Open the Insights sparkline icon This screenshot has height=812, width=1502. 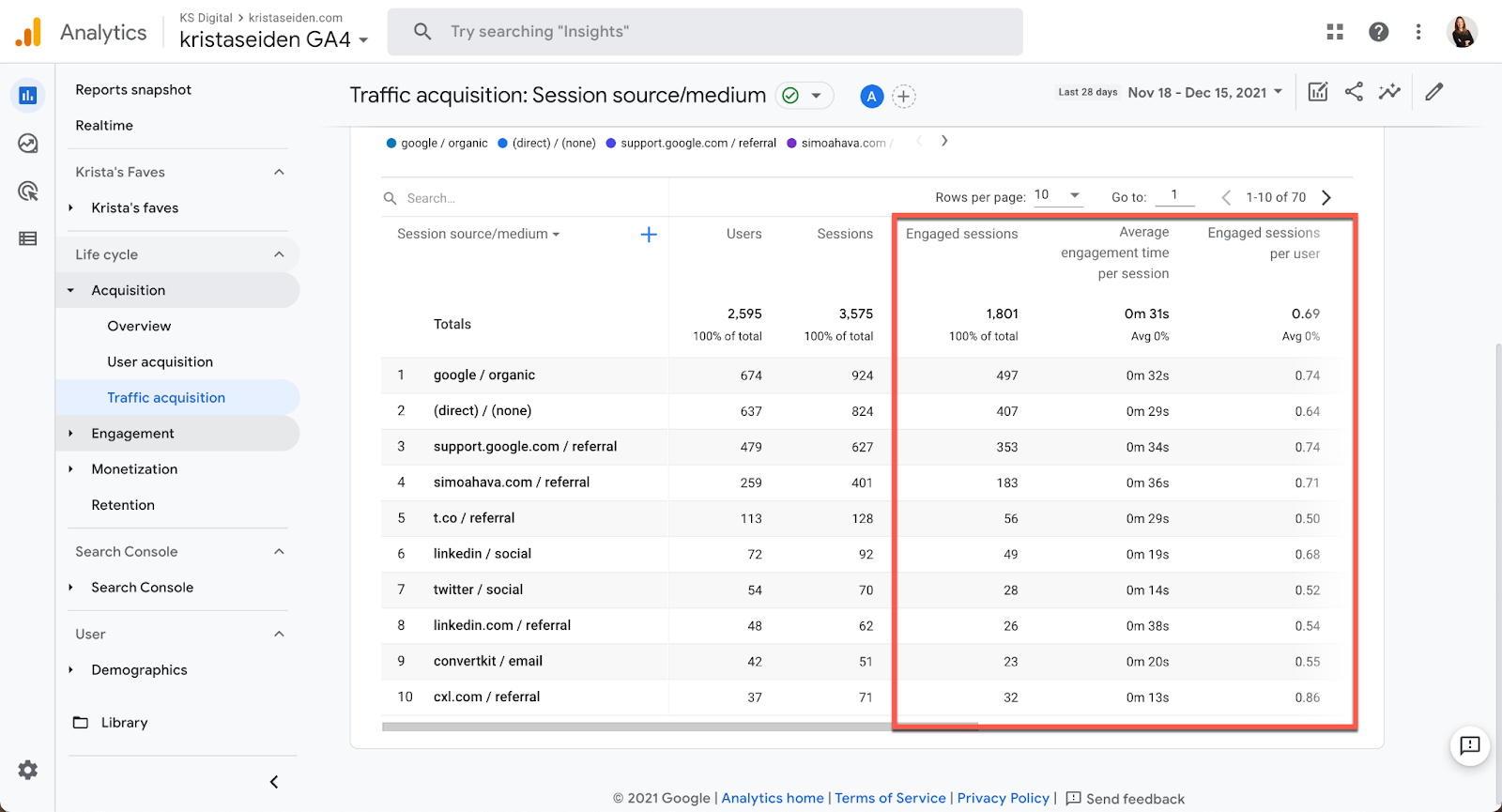[1389, 92]
